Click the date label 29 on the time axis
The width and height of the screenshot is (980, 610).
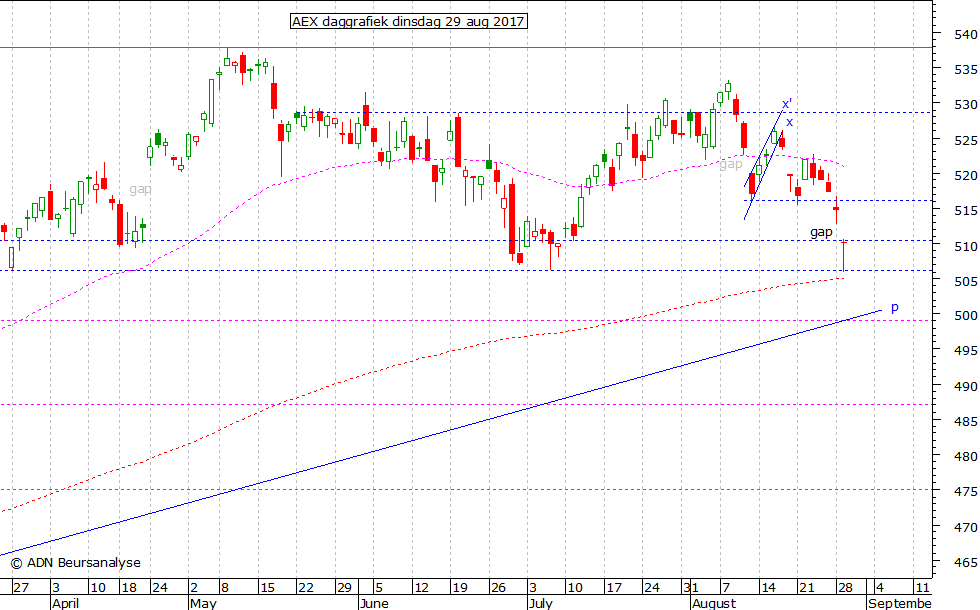(x=344, y=588)
